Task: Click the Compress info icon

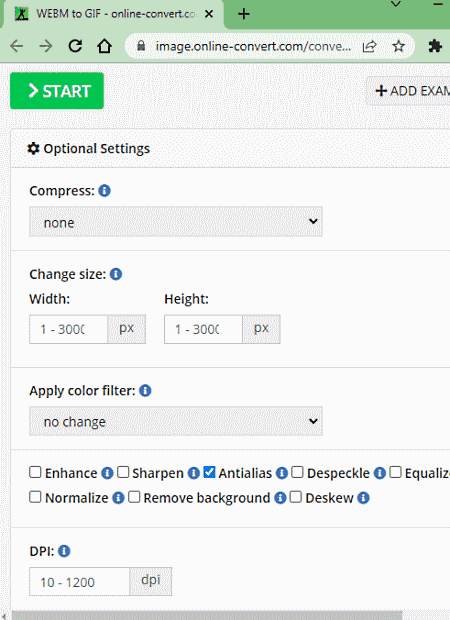Action: tap(104, 191)
